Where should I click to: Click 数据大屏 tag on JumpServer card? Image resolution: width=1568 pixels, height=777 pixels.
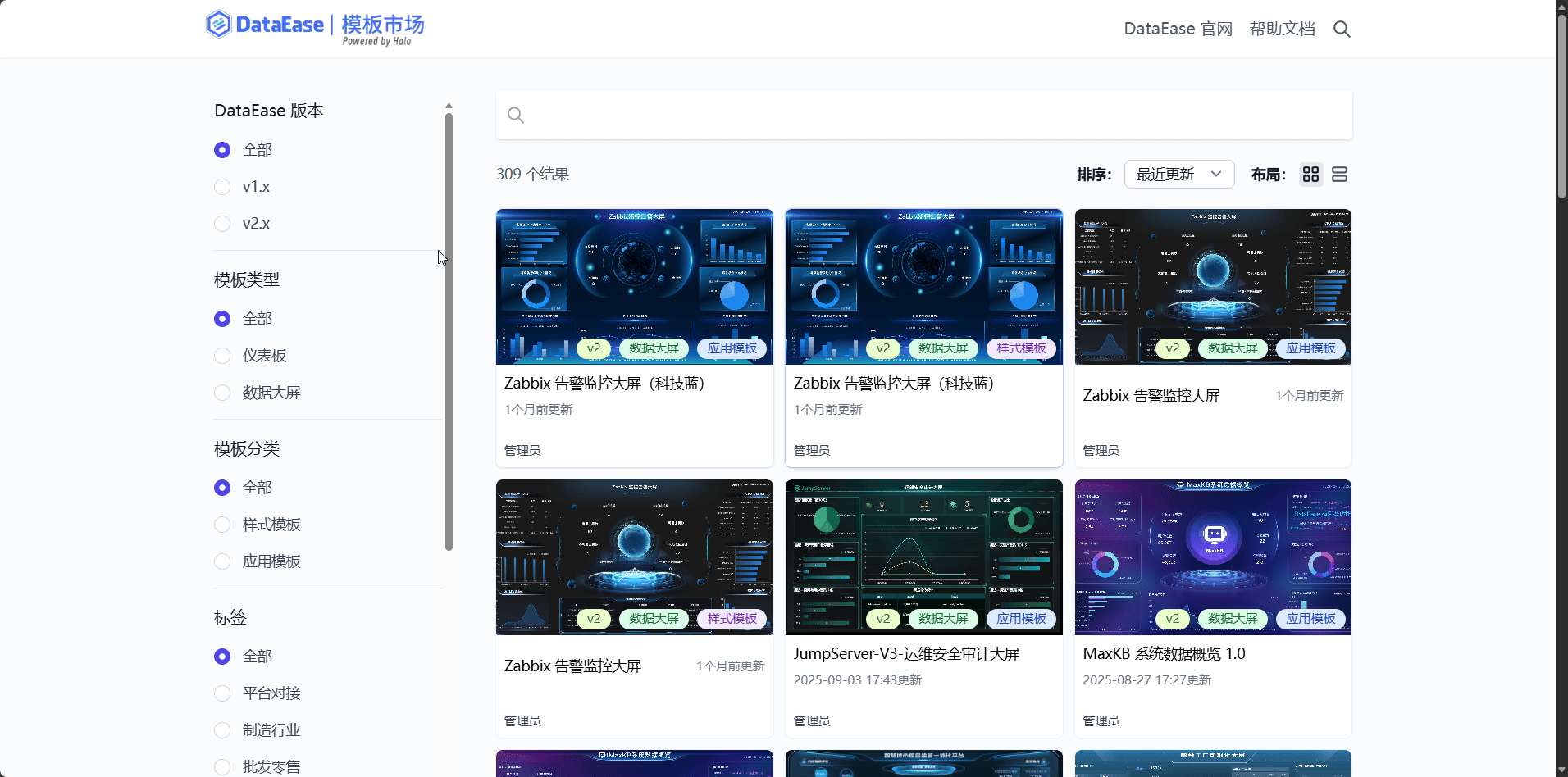tap(943, 619)
